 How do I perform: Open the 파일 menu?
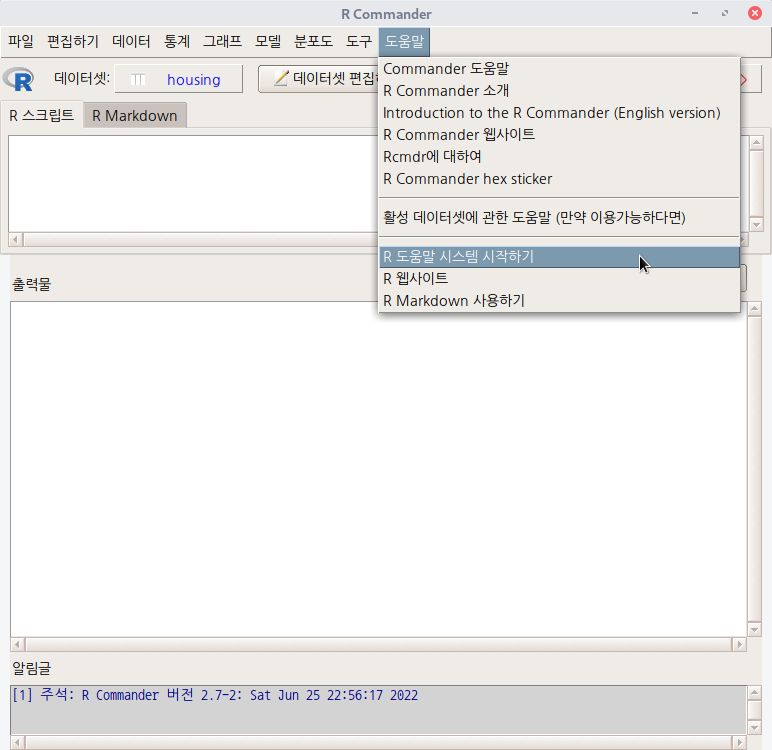(x=21, y=41)
